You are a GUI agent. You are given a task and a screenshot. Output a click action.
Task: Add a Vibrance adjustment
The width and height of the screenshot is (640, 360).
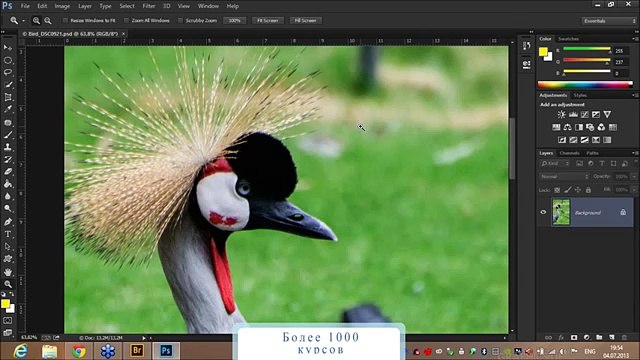tap(607, 115)
